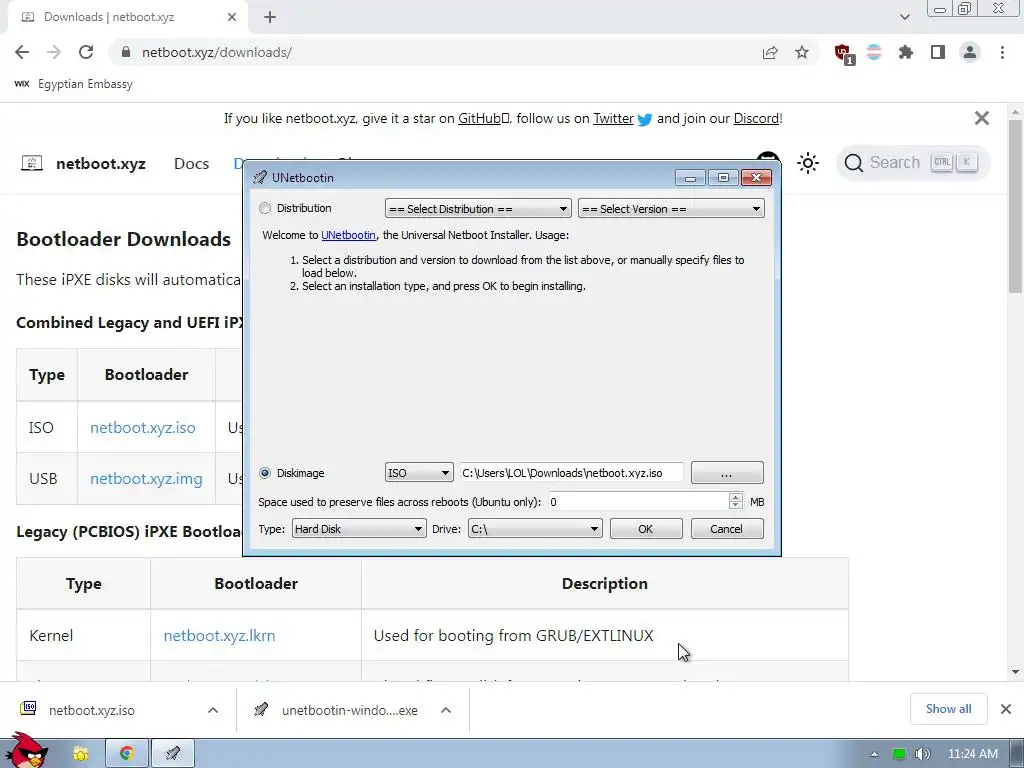Open the Twitter link in banner
Viewport: 1024px width, 768px height.
[x=613, y=118]
